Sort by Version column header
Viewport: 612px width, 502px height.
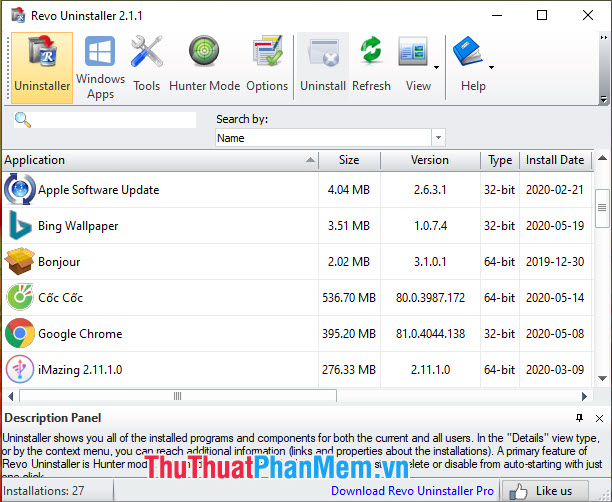[x=430, y=160]
